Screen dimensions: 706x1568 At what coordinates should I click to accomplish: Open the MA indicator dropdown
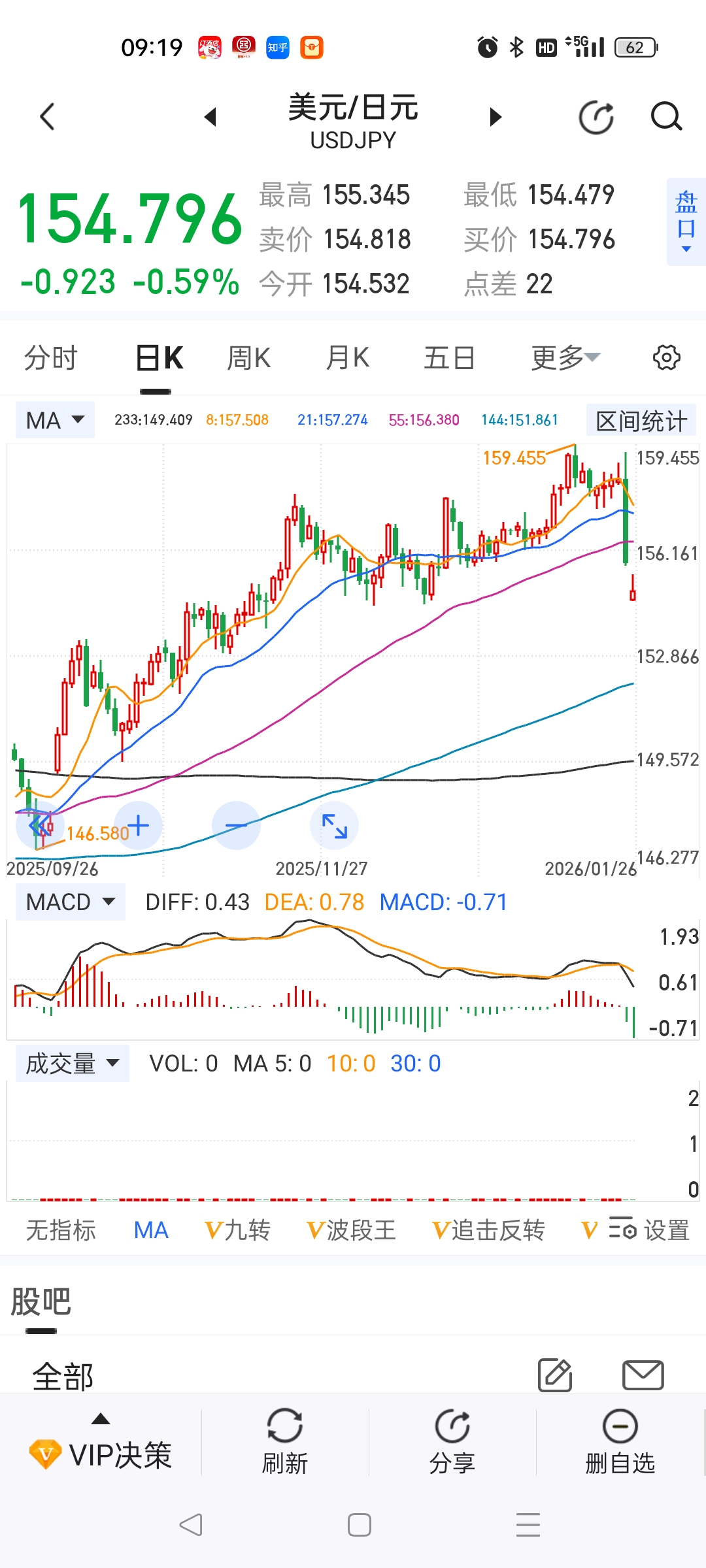(56, 420)
